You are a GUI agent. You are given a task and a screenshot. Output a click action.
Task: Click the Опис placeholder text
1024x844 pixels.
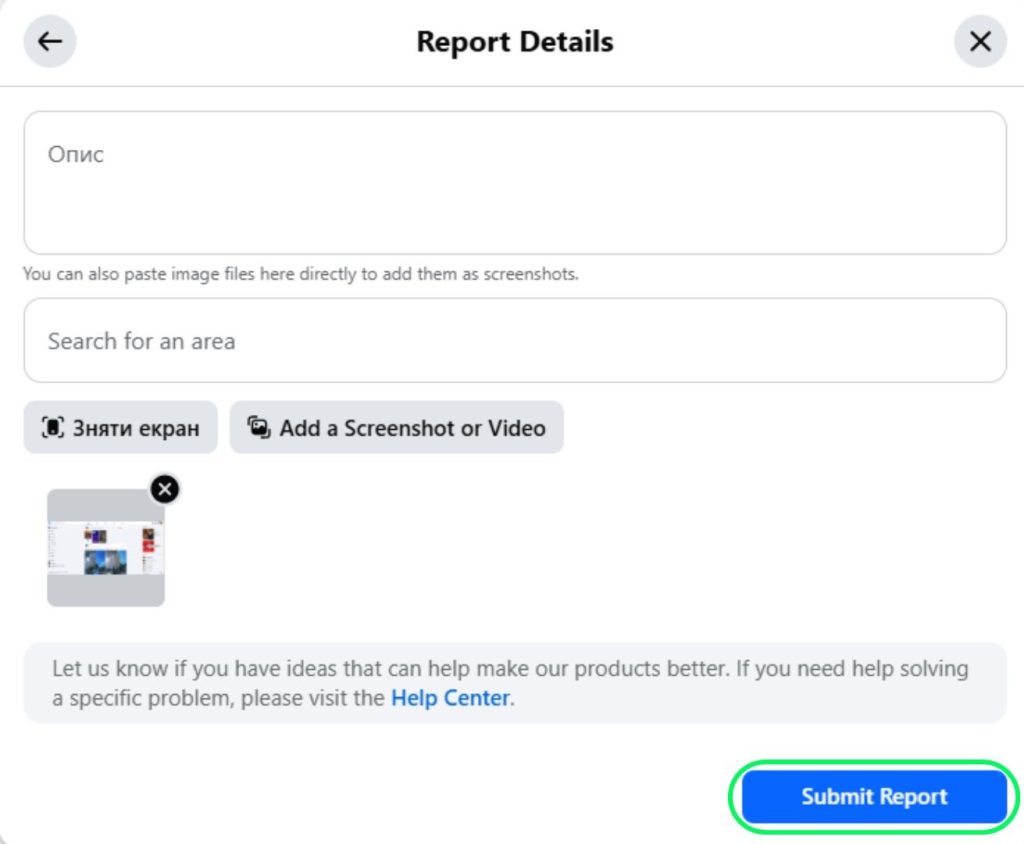pyautogui.click(x=76, y=155)
